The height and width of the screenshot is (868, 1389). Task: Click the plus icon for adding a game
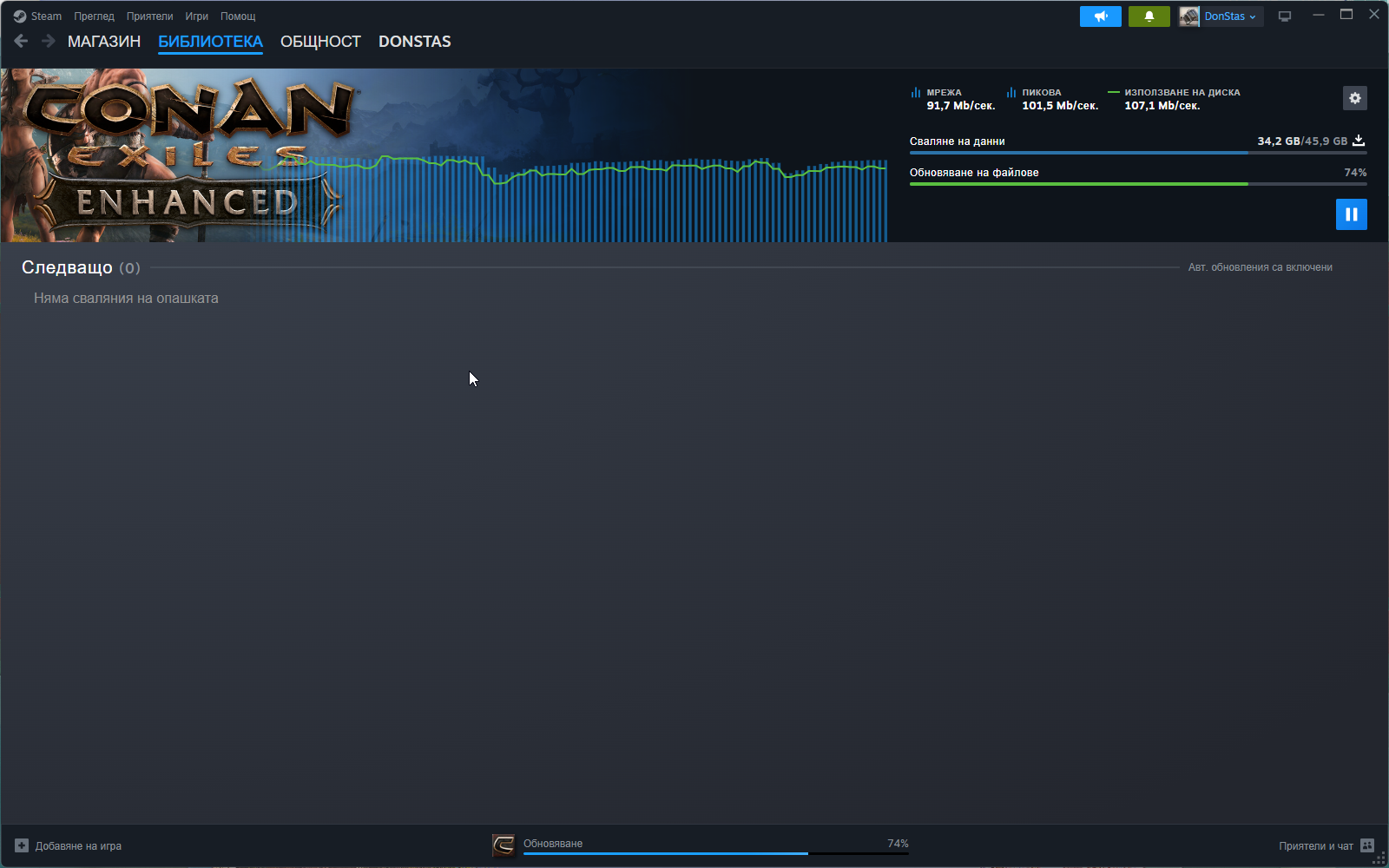tap(22, 846)
